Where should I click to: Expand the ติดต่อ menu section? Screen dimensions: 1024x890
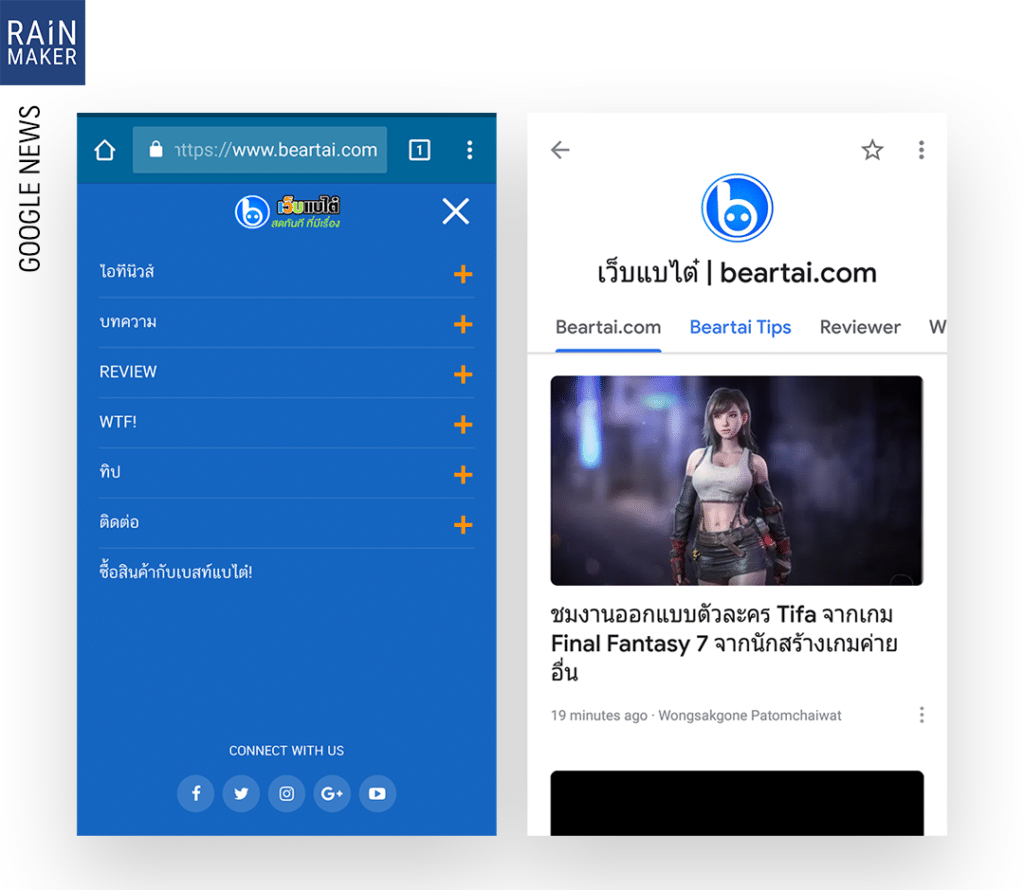pyautogui.click(x=463, y=524)
